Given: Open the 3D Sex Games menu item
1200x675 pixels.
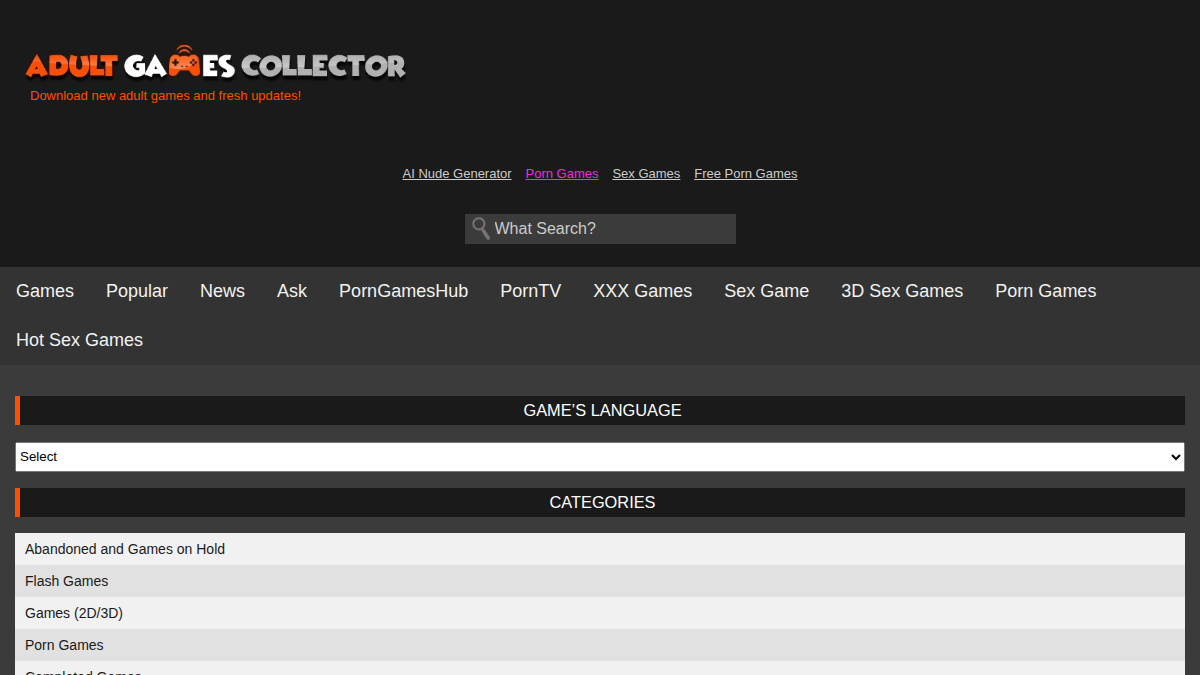Looking at the screenshot, I should point(902,291).
